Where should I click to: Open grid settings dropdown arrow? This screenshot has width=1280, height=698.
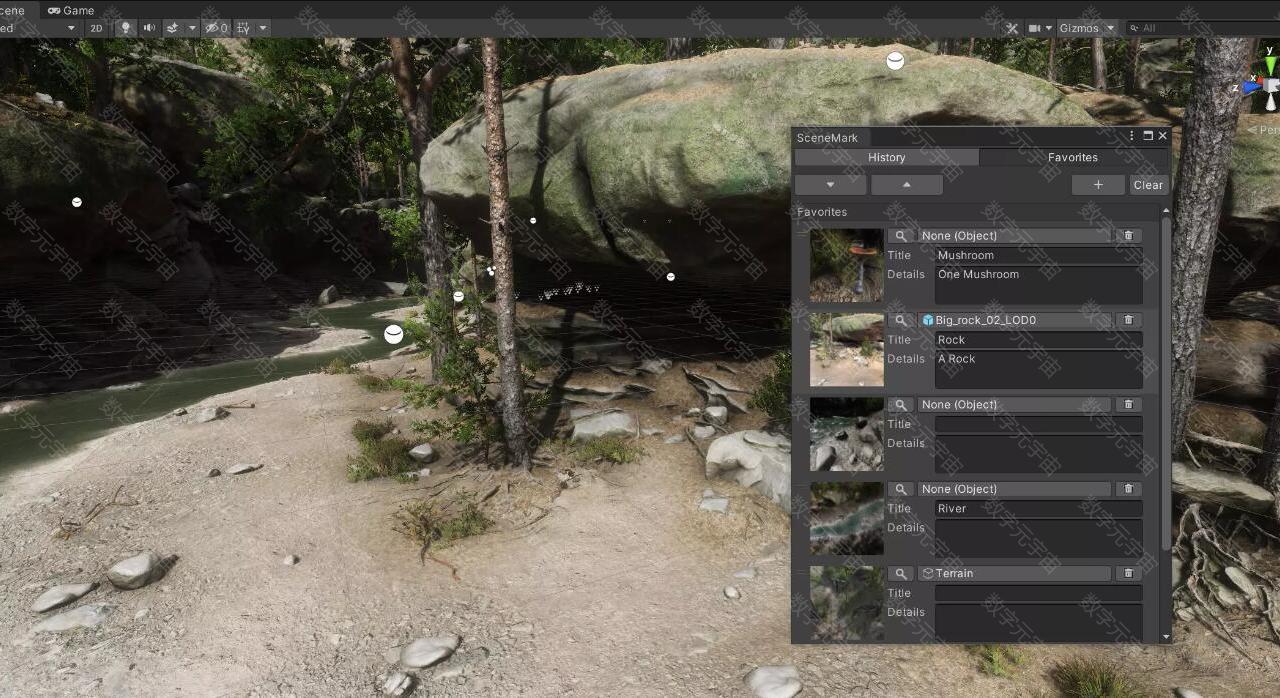263,28
